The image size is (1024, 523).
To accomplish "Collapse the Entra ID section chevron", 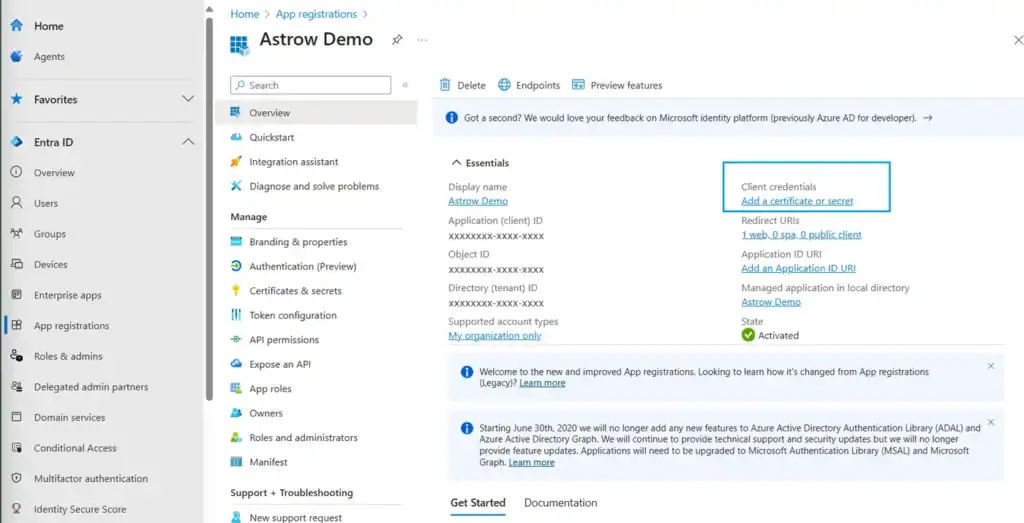I will [x=188, y=142].
